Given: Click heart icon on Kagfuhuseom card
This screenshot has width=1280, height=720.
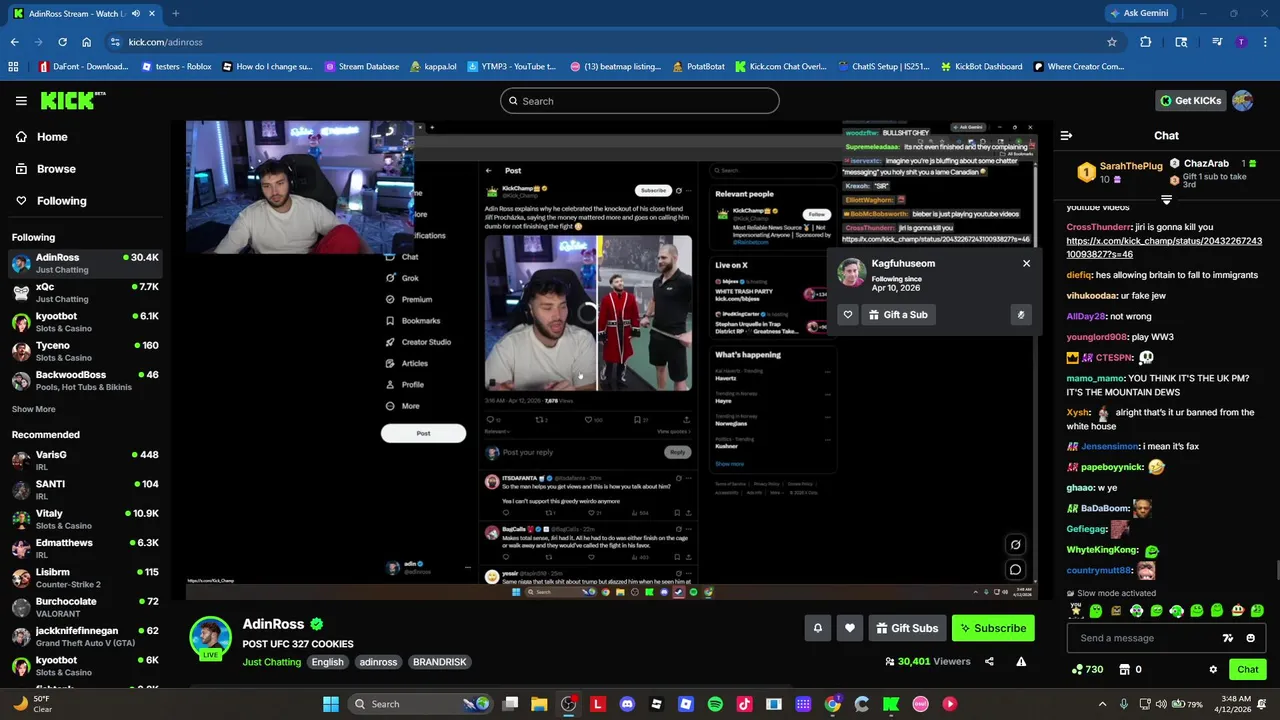Looking at the screenshot, I should coord(848,314).
